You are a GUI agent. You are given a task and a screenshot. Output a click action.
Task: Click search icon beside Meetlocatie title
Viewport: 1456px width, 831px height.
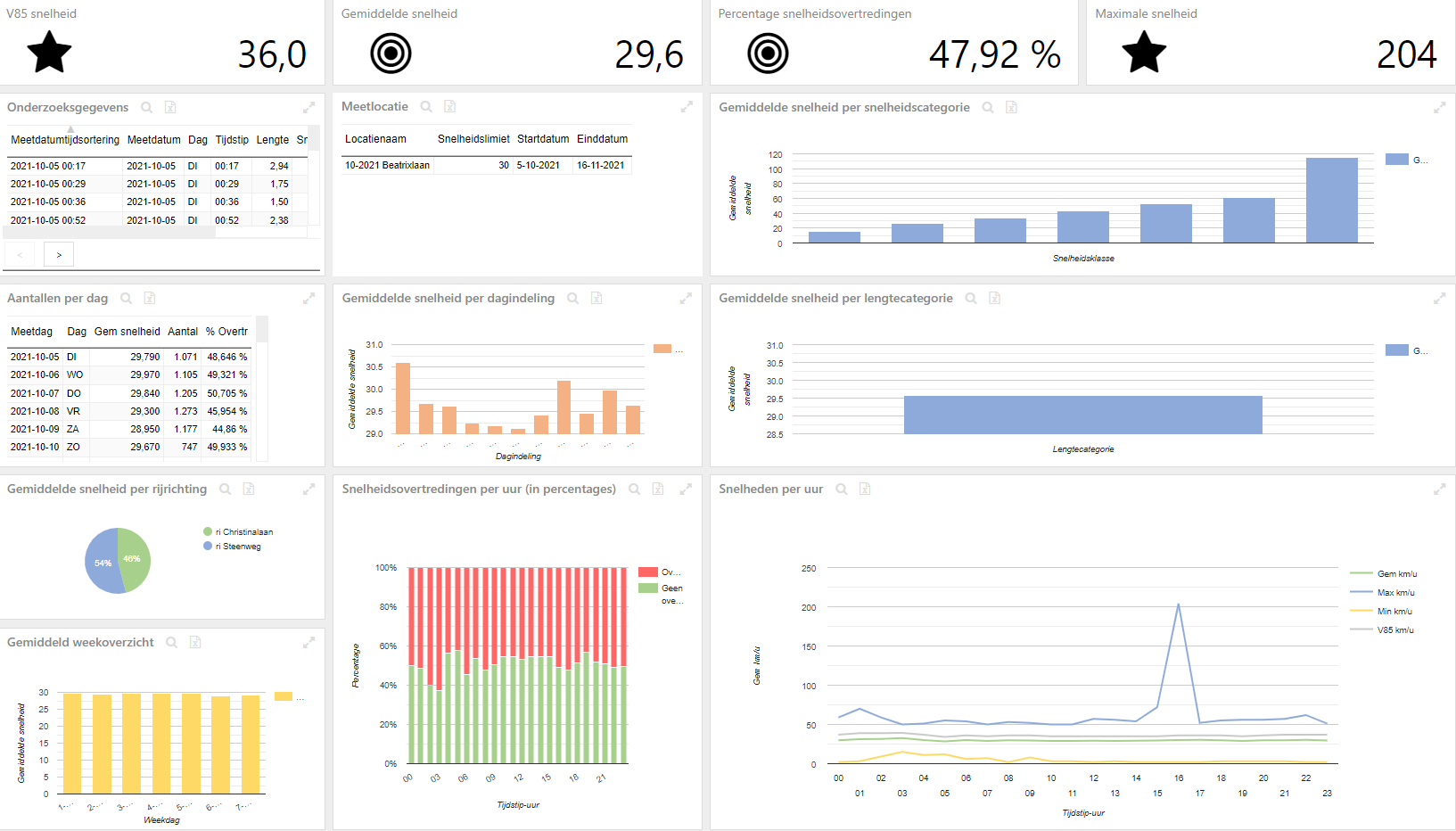426,106
